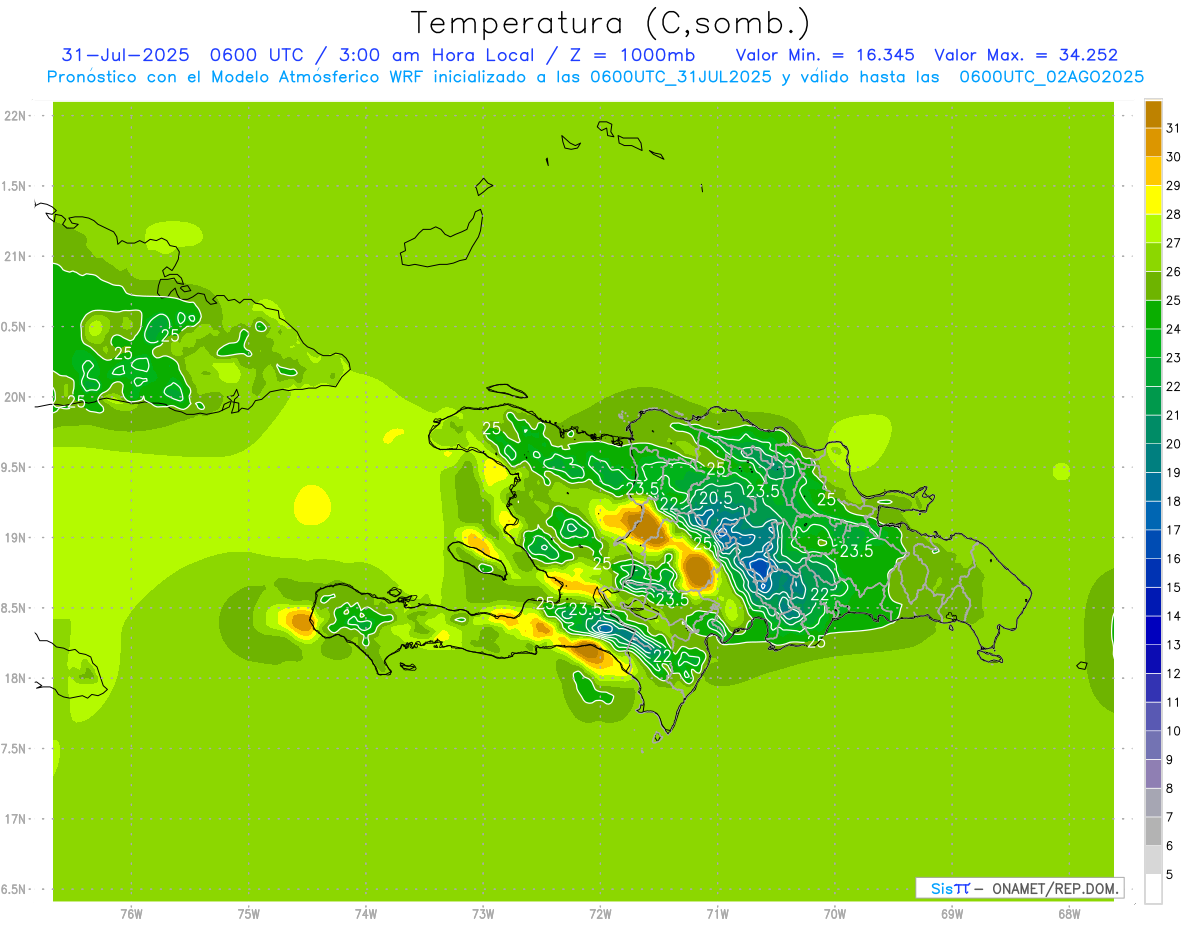The image size is (1200, 927).
Task: Click the "19N" latitude axis label
Action: coord(15,538)
